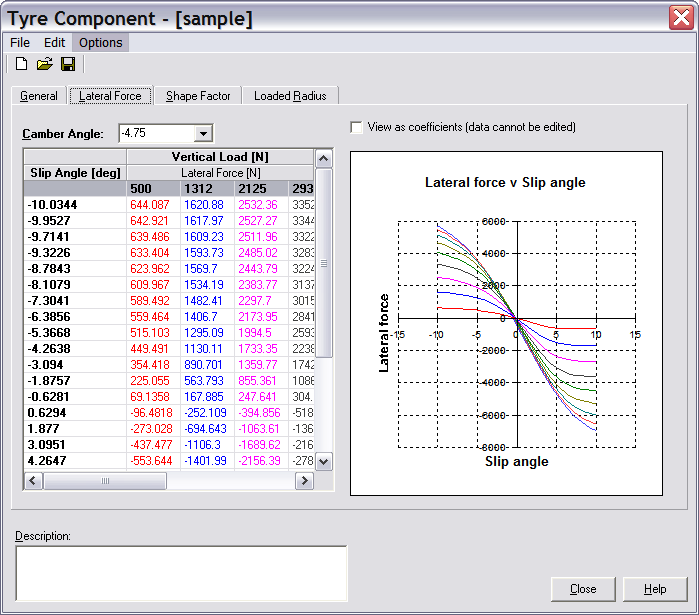The width and height of the screenshot is (699, 615).
Task: Switch to the General tab
Action: (39, 96)
